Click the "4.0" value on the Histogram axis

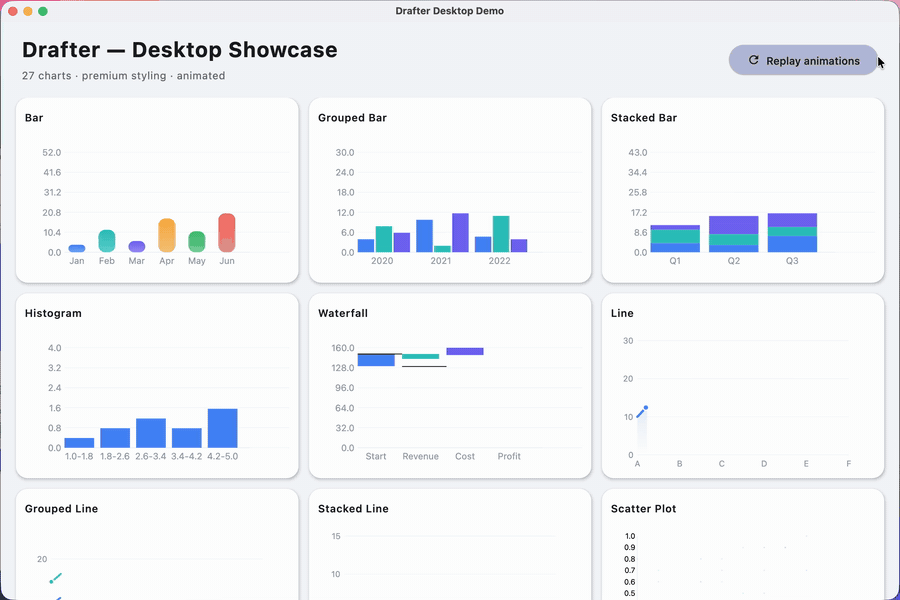pos(55,348)
